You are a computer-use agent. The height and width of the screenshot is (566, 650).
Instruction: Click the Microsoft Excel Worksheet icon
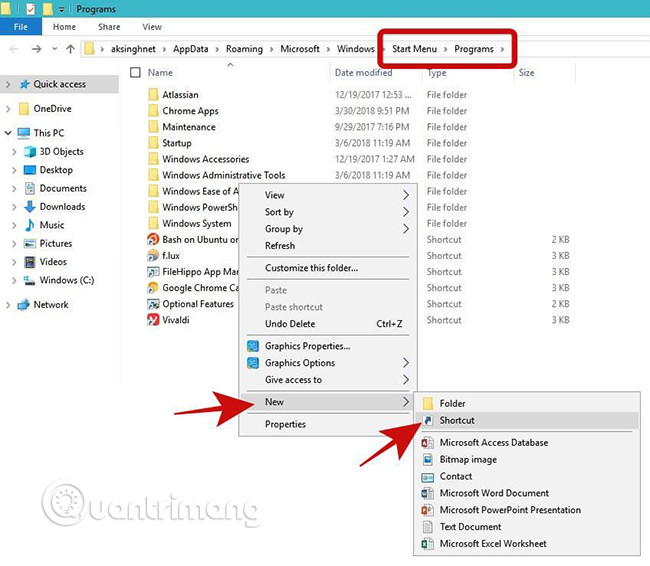coord(427,544)
